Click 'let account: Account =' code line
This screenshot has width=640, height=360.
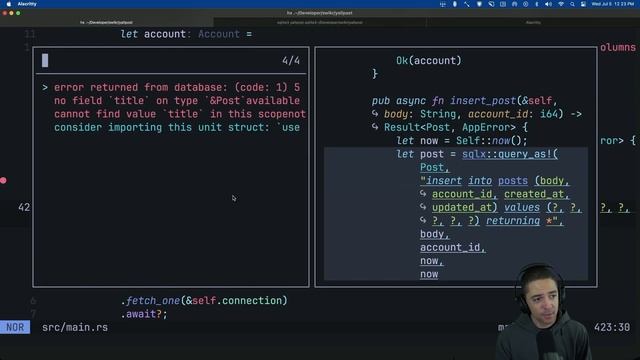click(x=186, y=34)
